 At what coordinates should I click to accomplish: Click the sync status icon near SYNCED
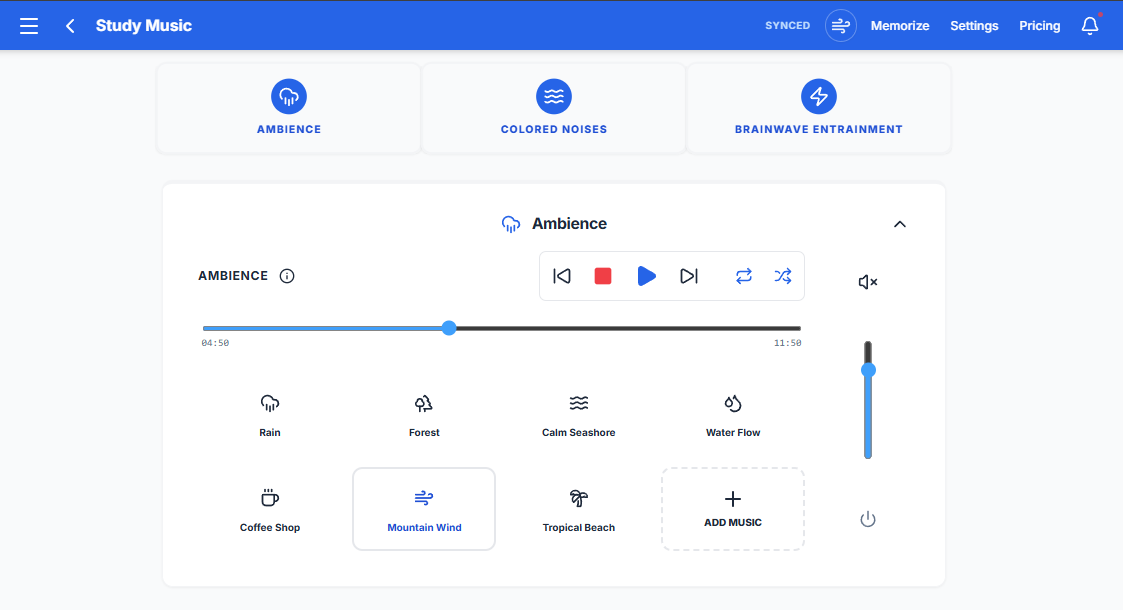coord(840,25)
